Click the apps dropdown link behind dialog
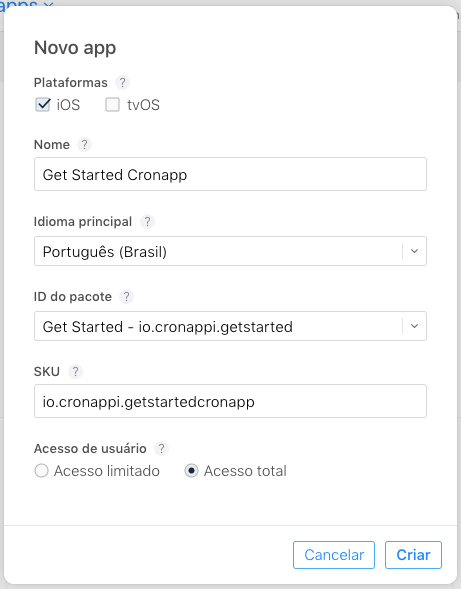 (26, 4)
